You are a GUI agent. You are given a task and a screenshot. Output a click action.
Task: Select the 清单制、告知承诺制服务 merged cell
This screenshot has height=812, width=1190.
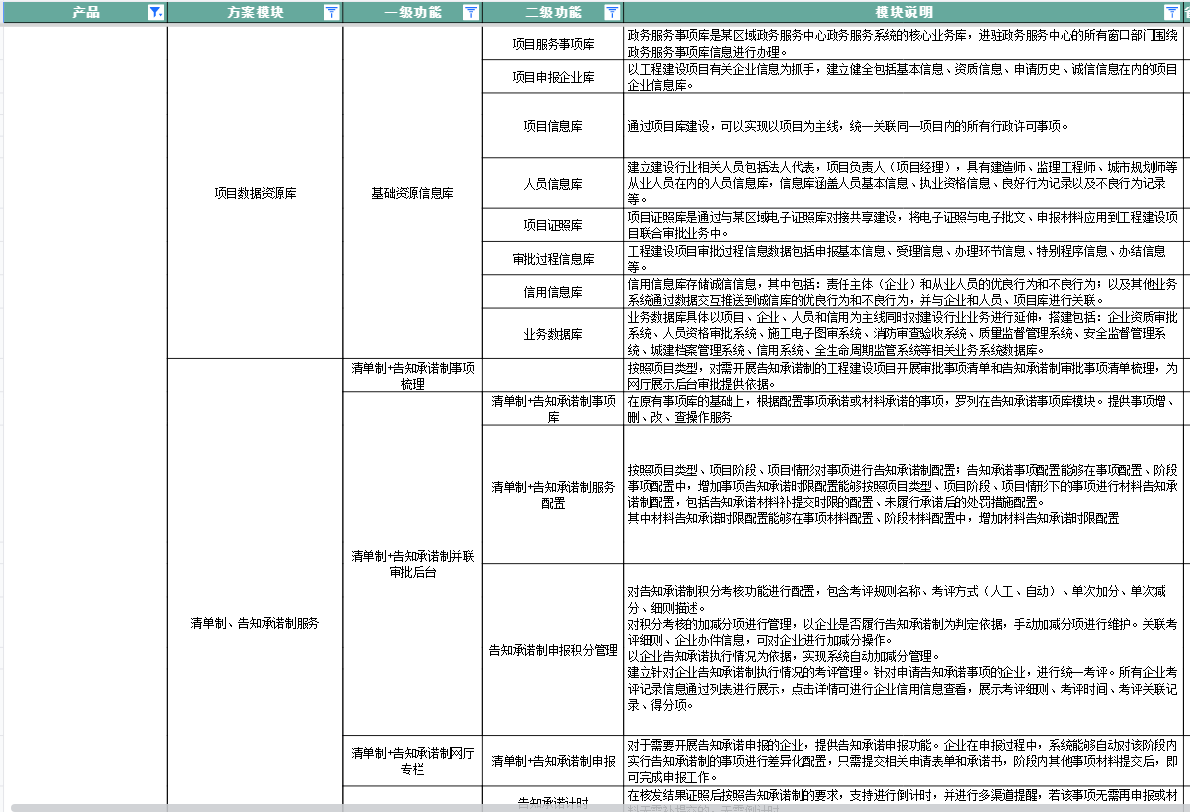[255, 623]
